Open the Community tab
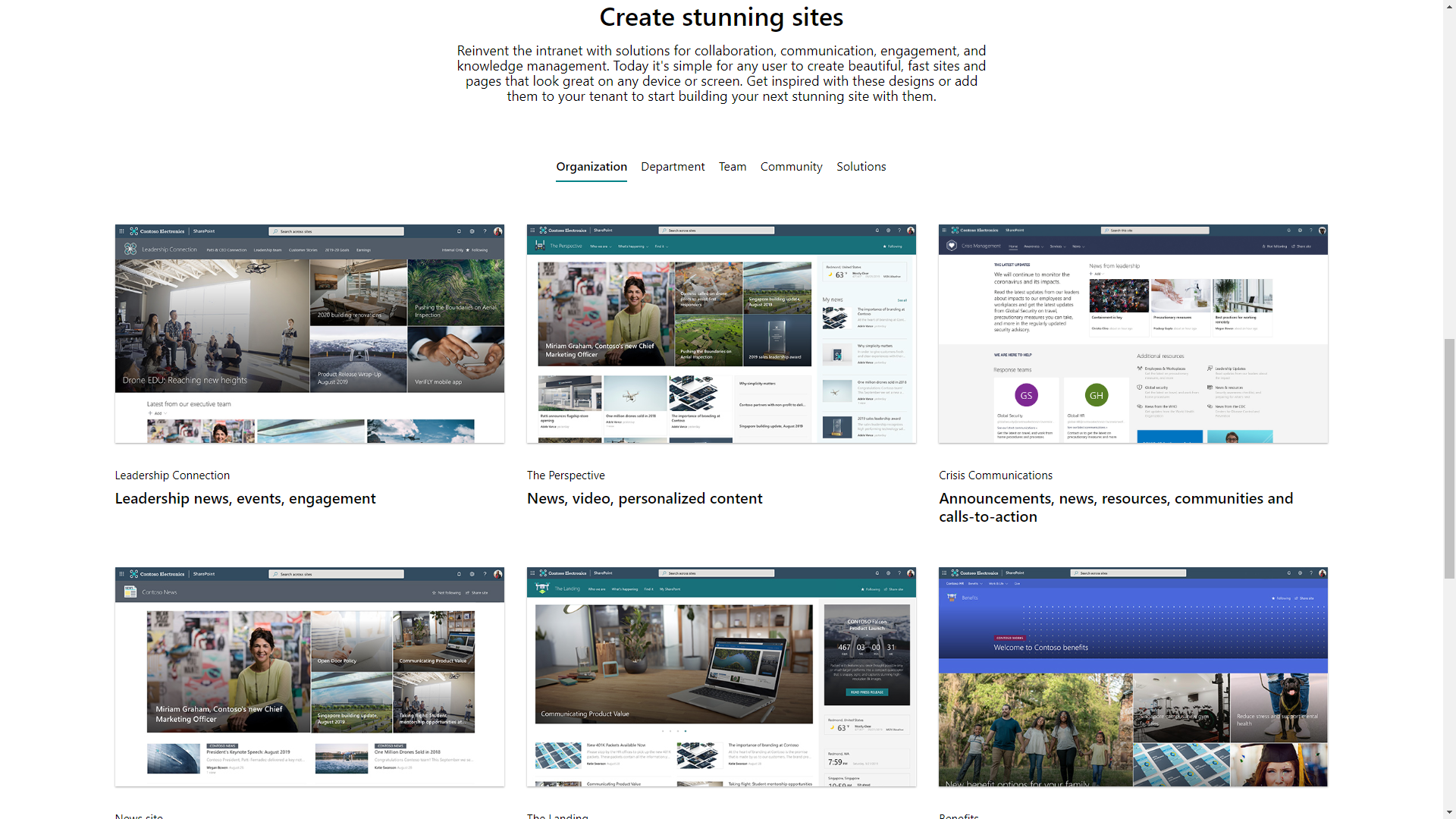The image size is (1456, 819). tap(791, 167)
